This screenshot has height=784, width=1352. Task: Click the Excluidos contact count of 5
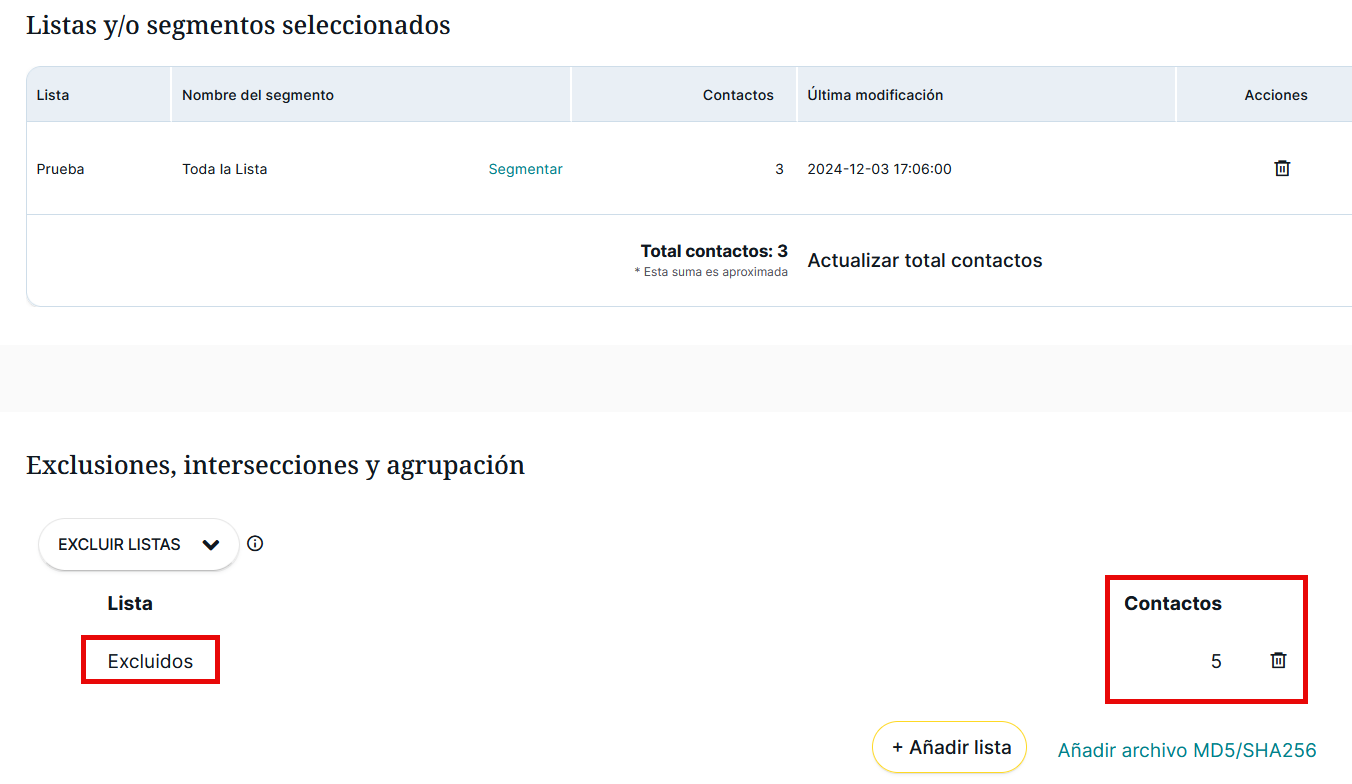(1216, 661)
